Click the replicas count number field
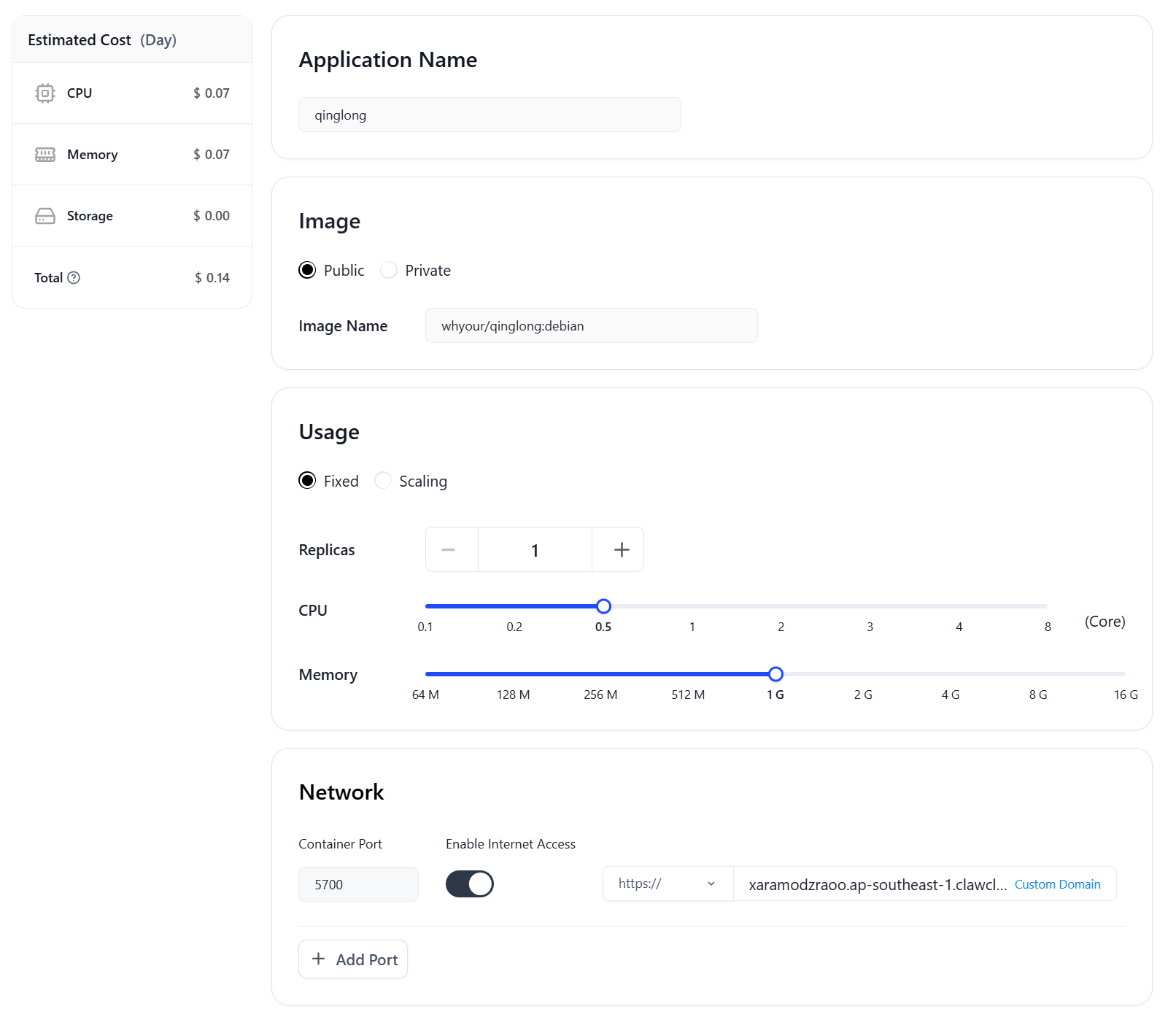Viewport: 1176px width, 1009px height. pyautogui.click(x=535, y=550)
